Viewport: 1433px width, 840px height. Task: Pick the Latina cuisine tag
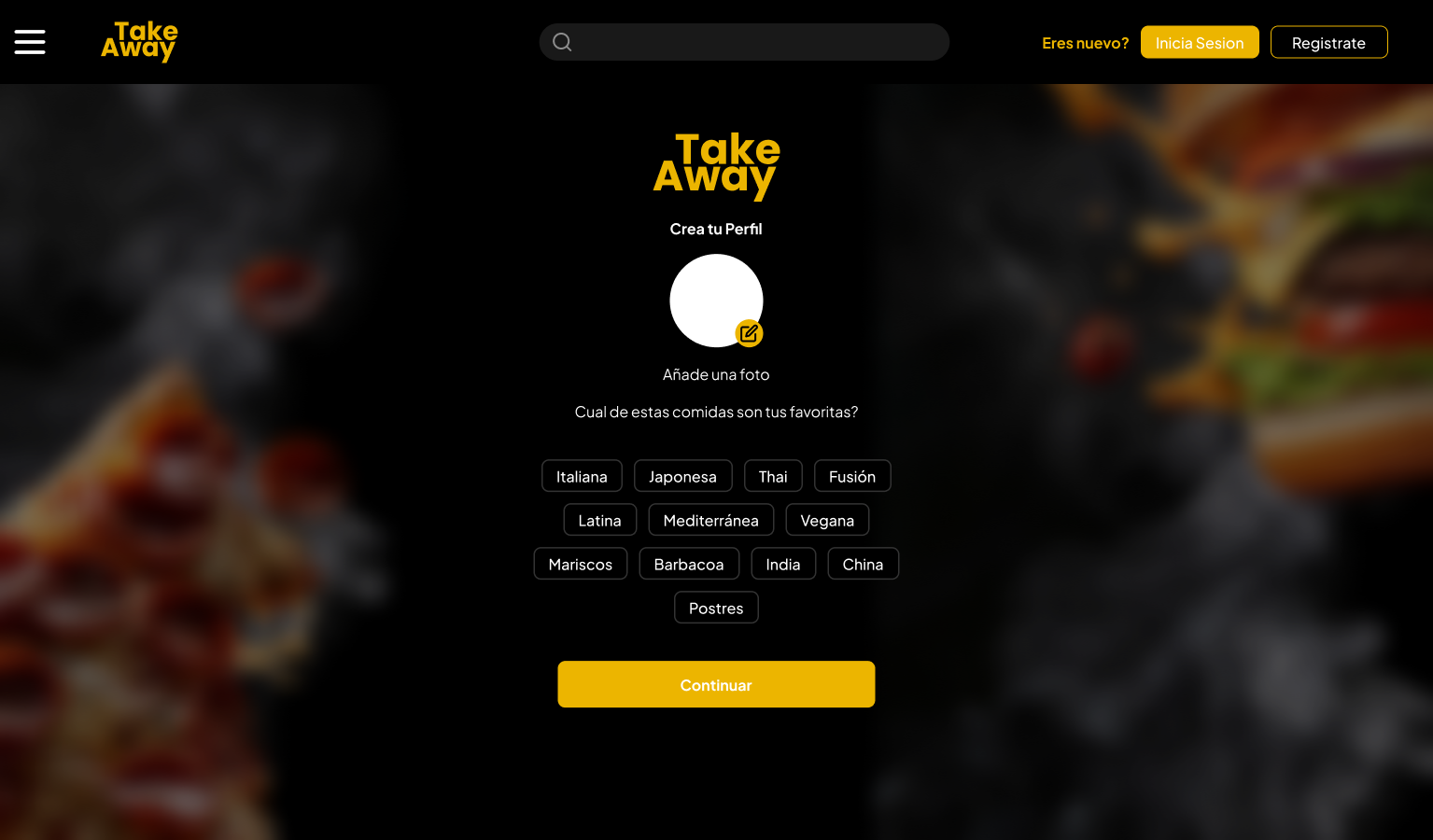[599, 520]
